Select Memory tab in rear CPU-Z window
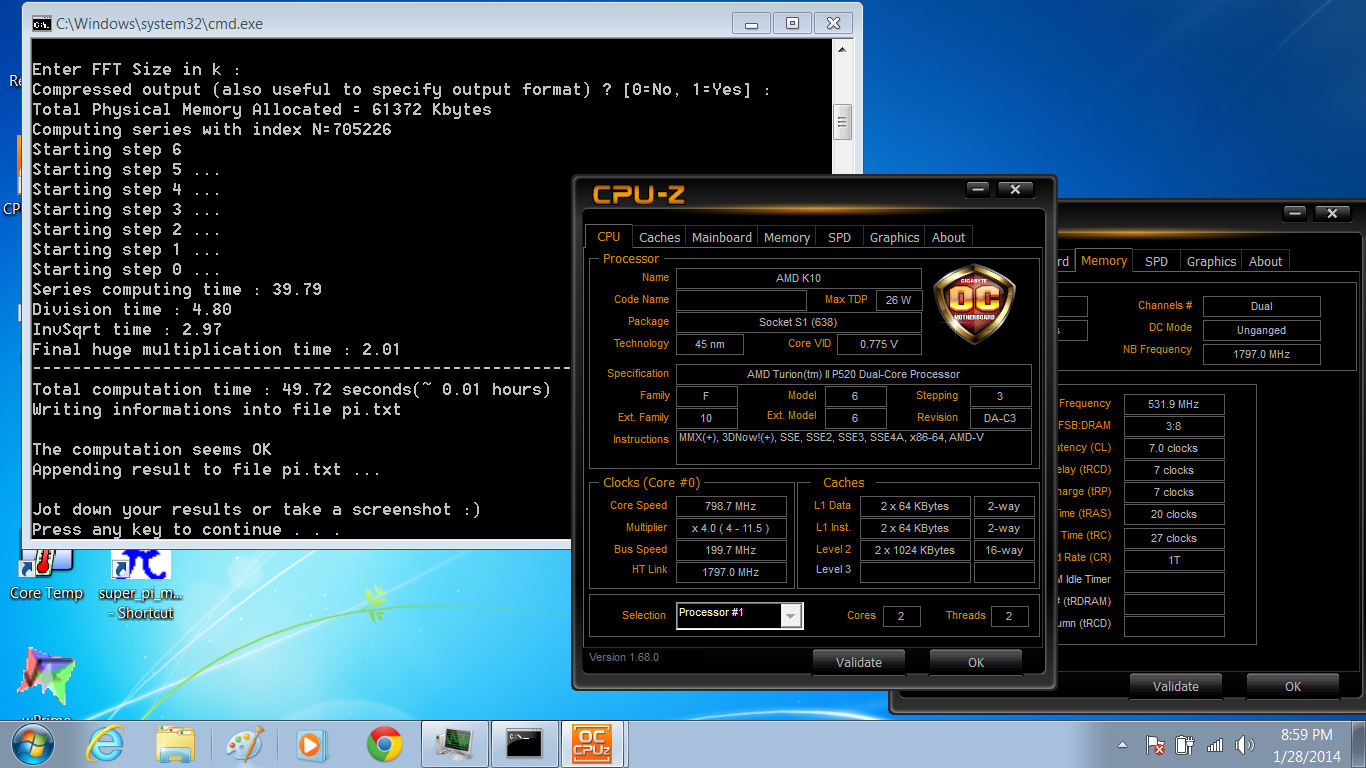 coord(1104,261)
